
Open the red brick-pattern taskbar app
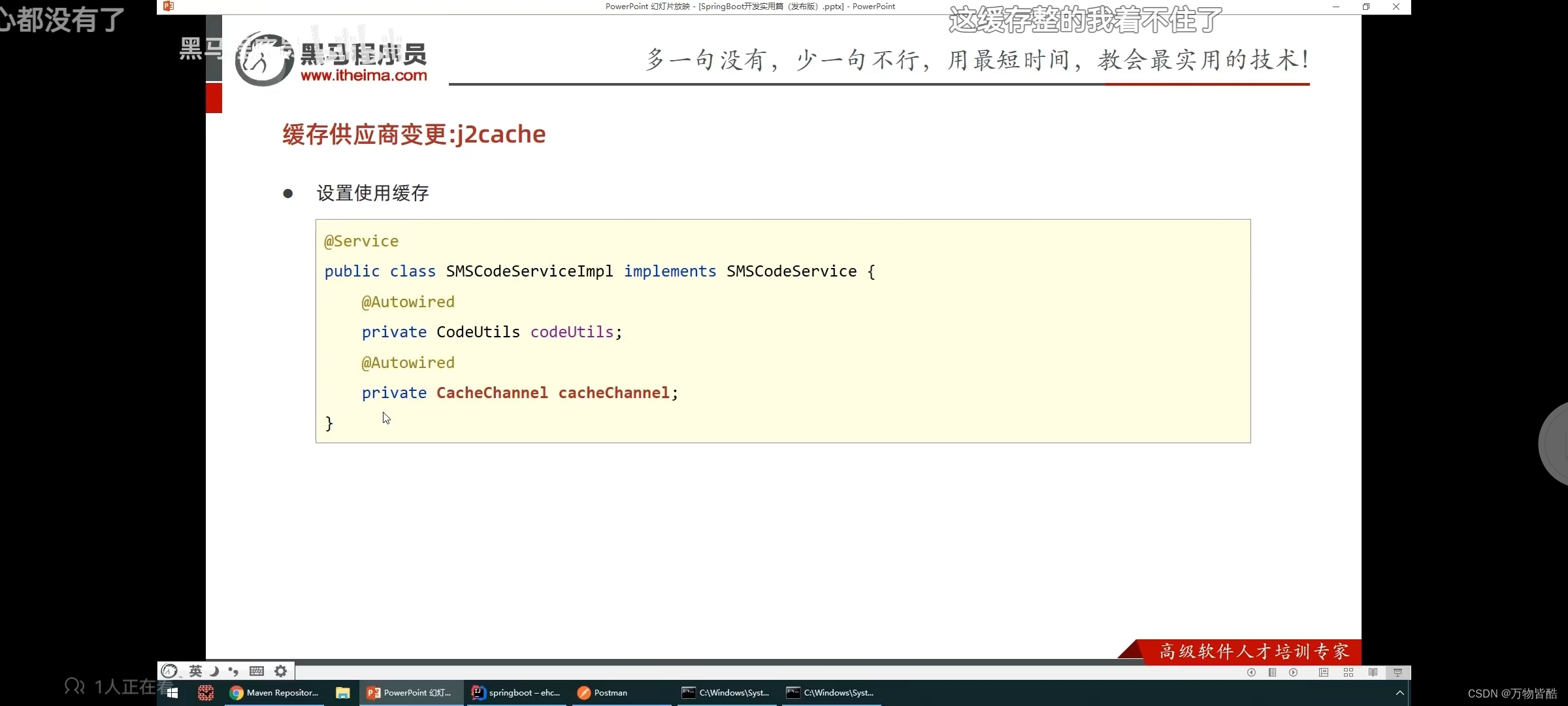click(206, 692)
